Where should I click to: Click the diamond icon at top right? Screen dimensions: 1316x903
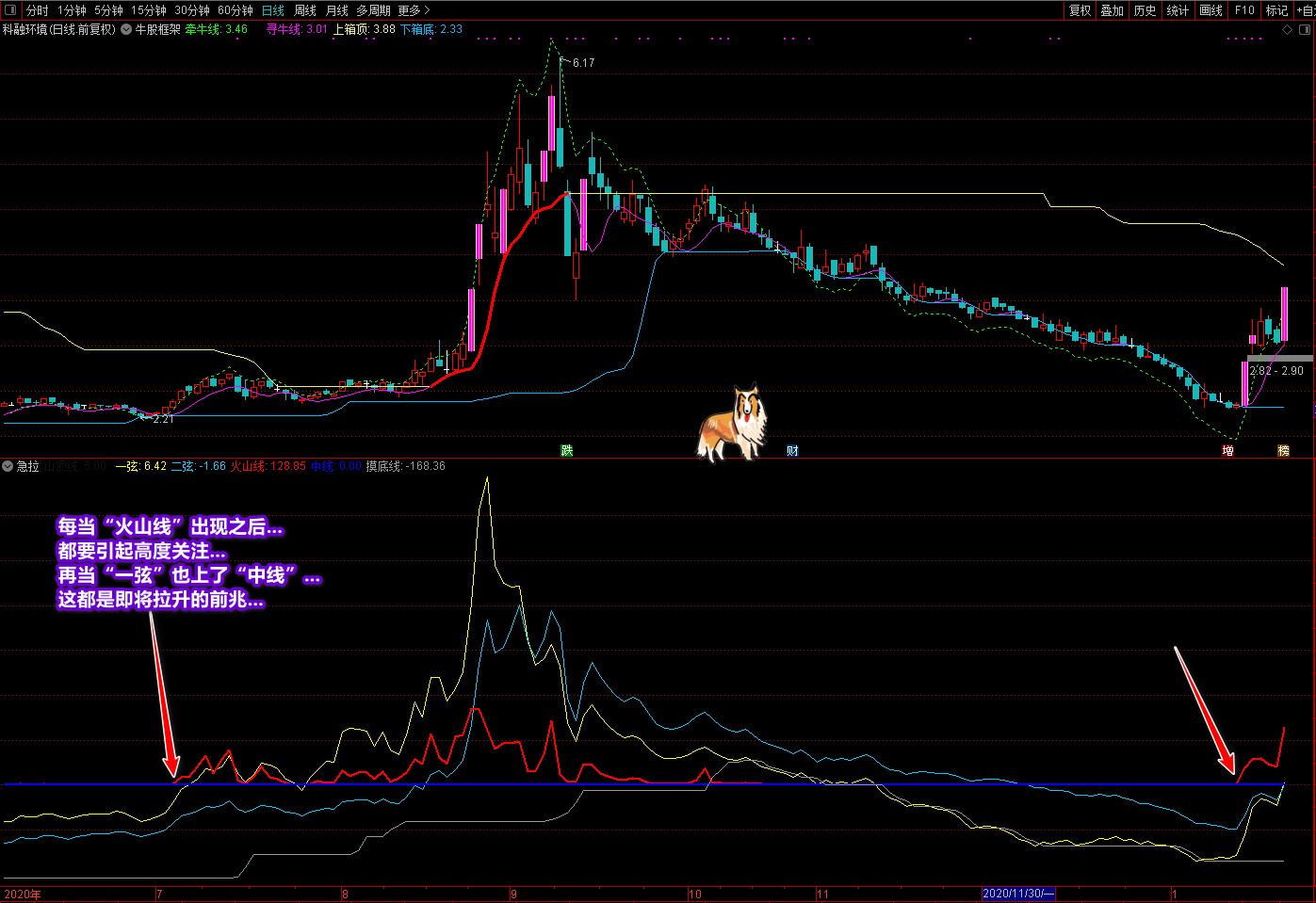pos(1288,29)
